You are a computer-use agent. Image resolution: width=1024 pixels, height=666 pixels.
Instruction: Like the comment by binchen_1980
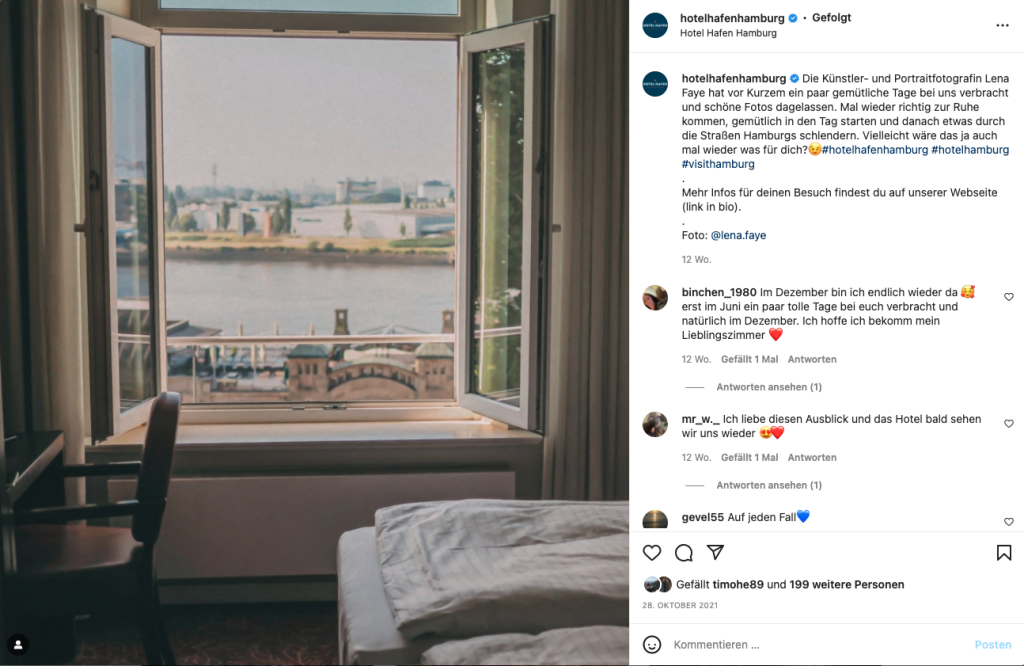point(1009,297)
